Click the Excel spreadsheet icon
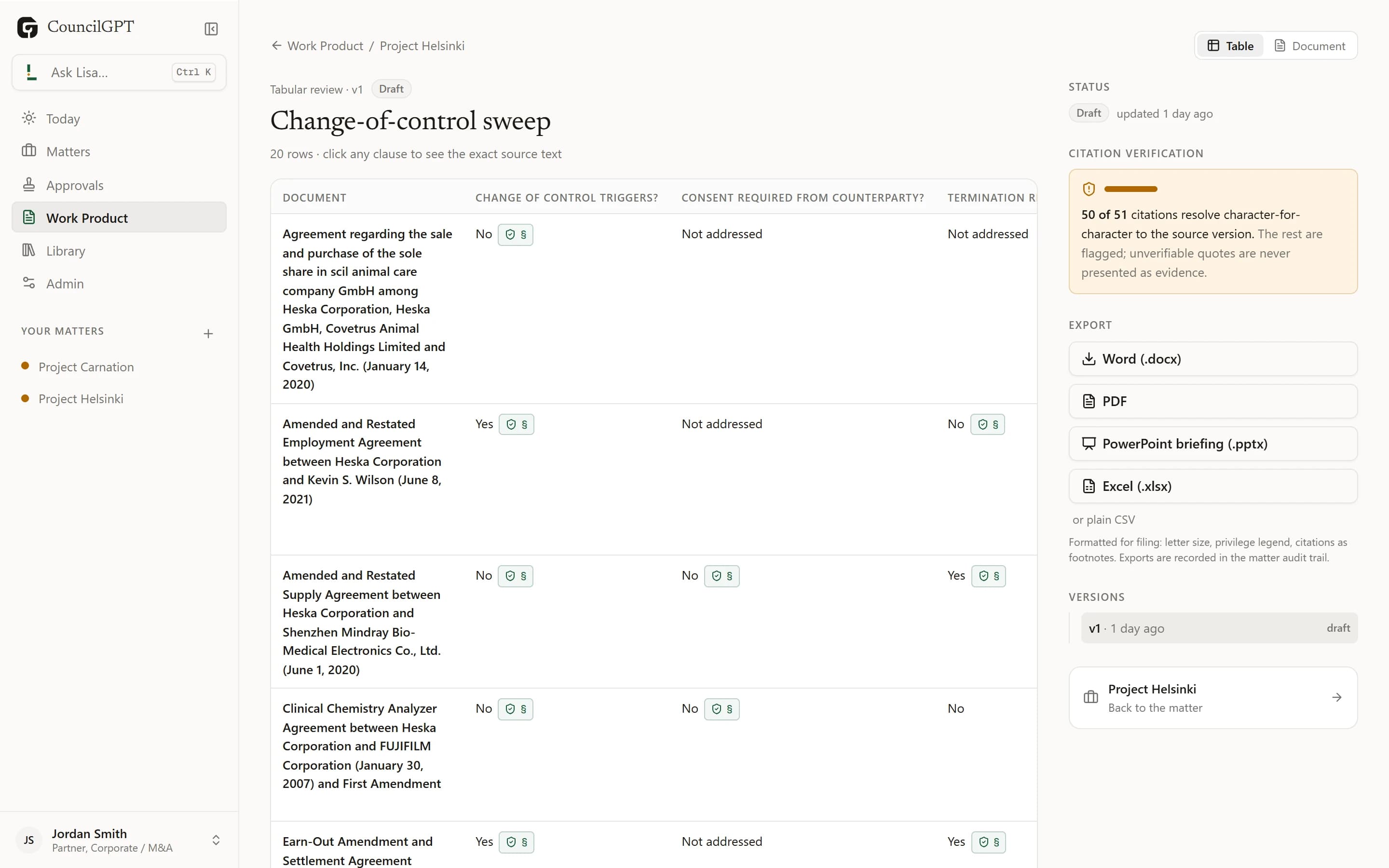This screenshot has width=1389, height=868. pos(1088,486)
